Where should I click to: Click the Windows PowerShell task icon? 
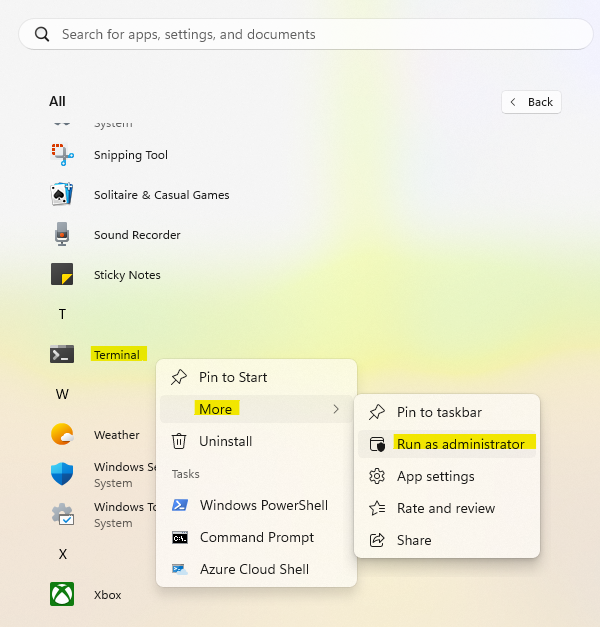180,505
